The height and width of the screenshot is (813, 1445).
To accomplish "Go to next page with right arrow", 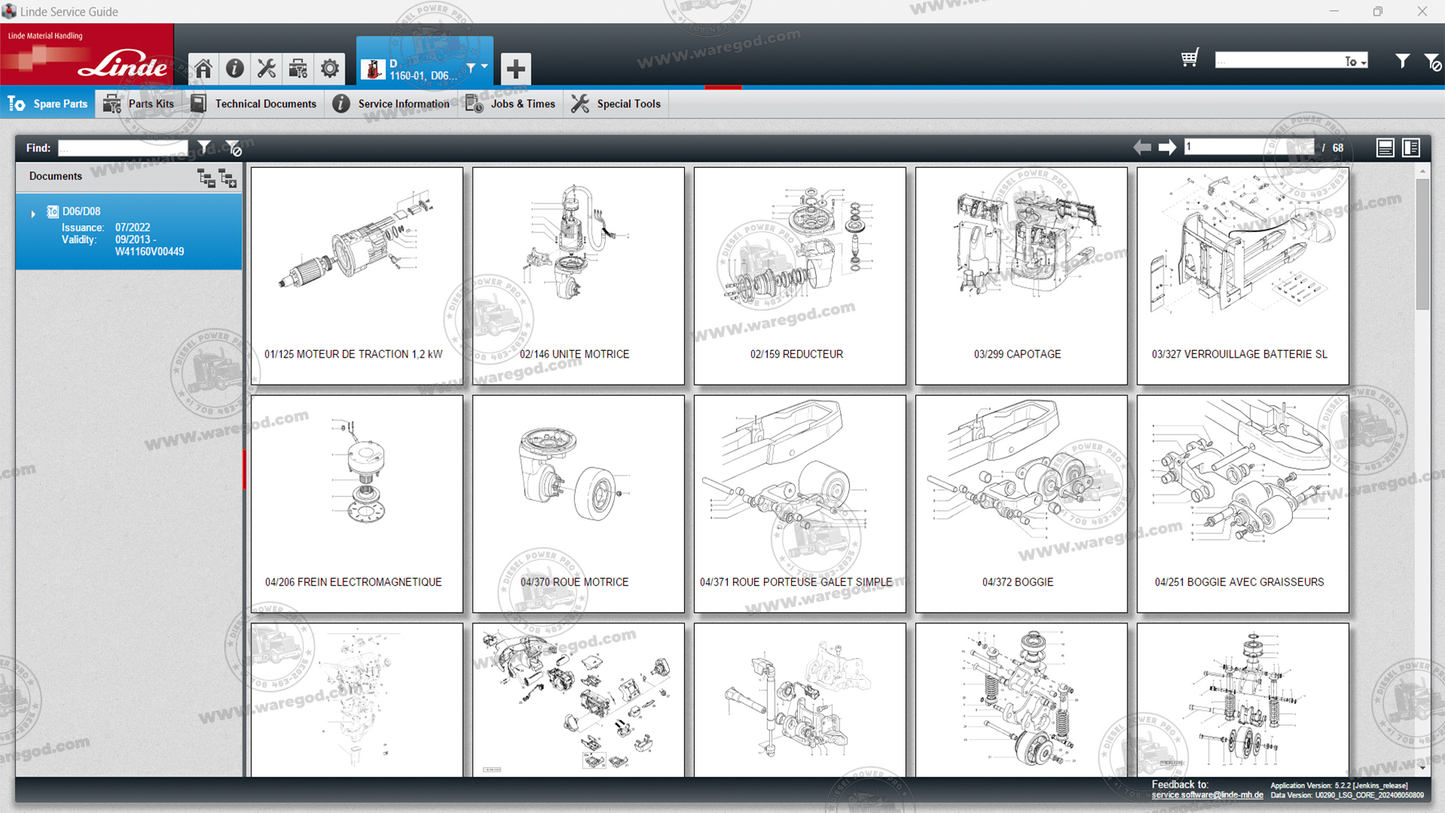I will [x=1167, y=148].
